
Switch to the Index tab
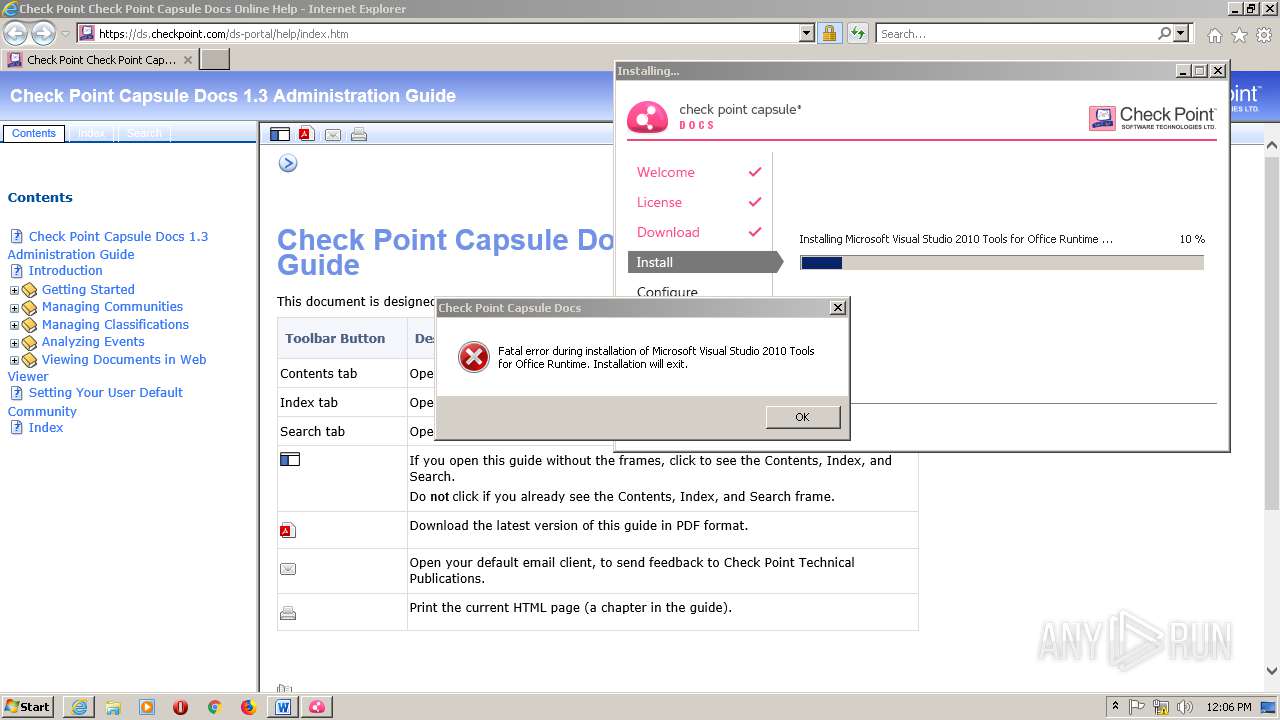[91, 133]
